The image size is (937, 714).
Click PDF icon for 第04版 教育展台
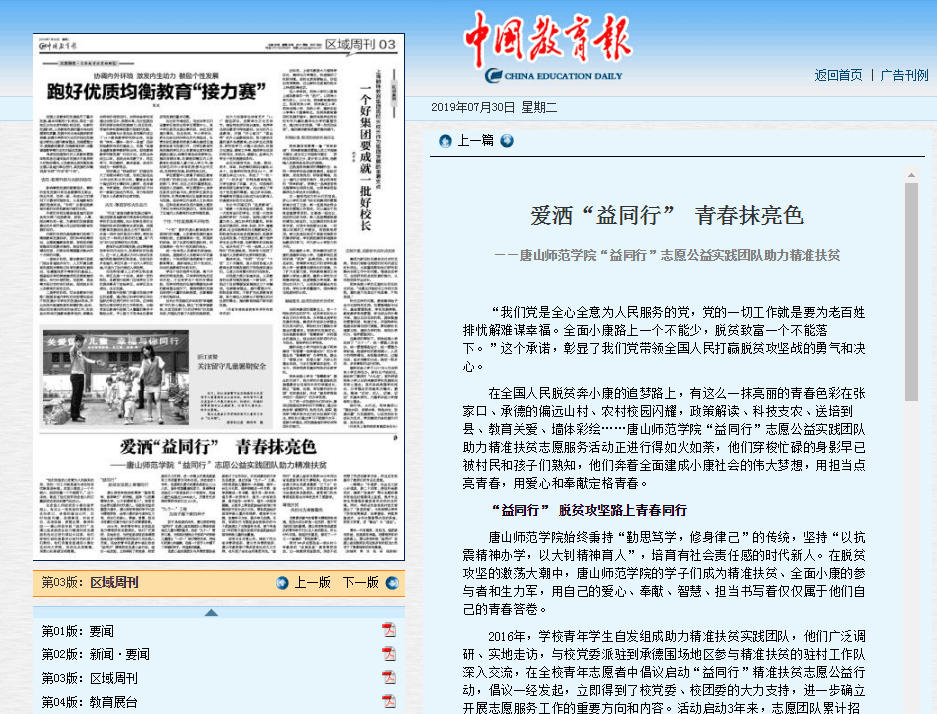tap(388, 702)
